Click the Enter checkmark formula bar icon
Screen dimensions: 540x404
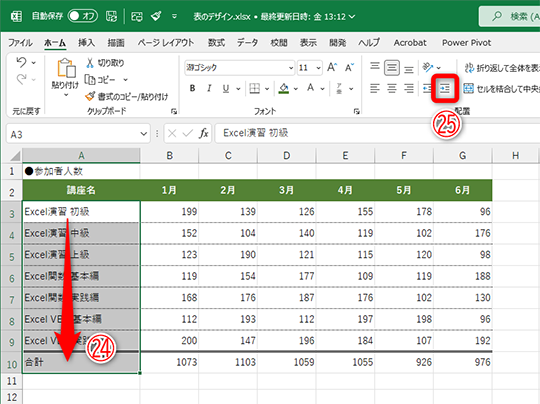click(188, 133)
